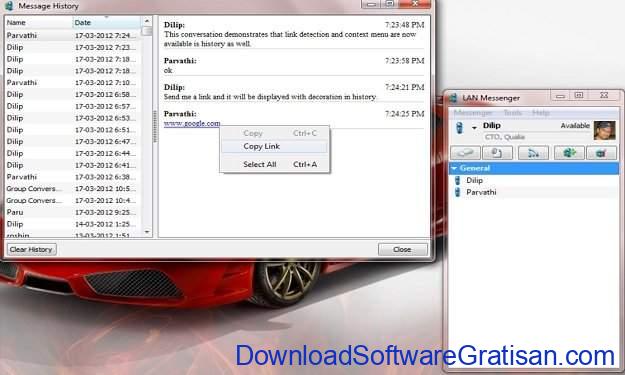Open the www.google.com link in the conversation
The width and height of the screenshot is (625, 375).
192,124
